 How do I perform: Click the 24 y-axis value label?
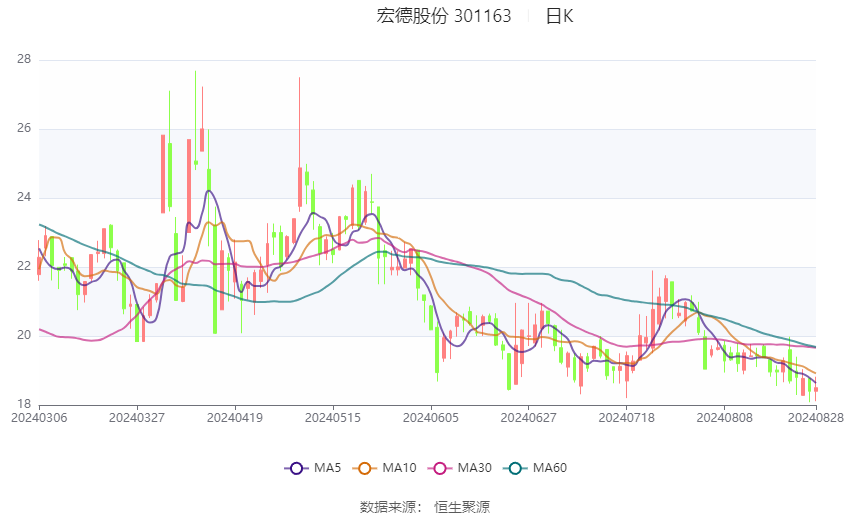[24, 197]
